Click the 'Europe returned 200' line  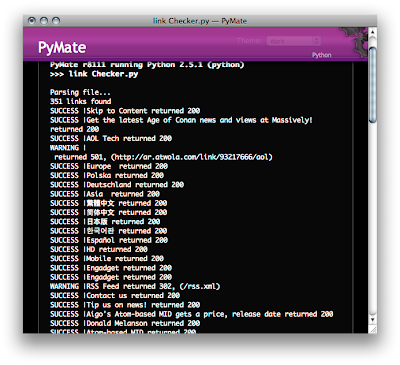tap(109, 166)
